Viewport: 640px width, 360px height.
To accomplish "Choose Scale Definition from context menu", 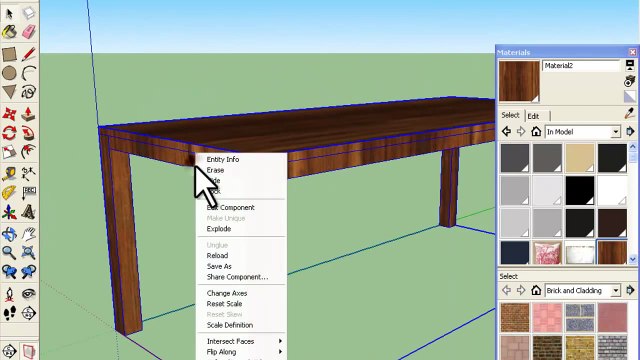I will pyautogui.click(x=230, y=325).
